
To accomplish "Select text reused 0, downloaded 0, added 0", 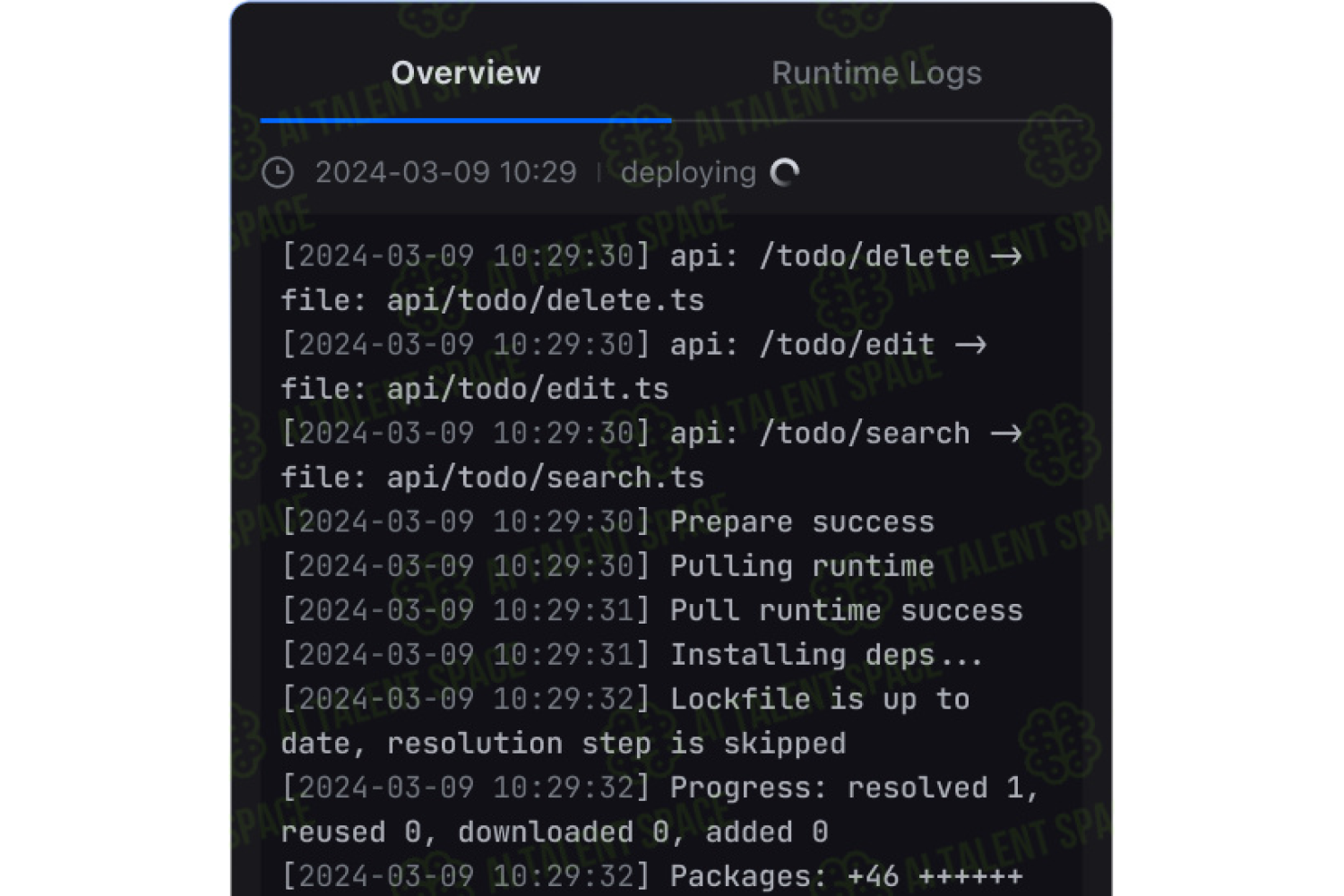I will [555, 832].
